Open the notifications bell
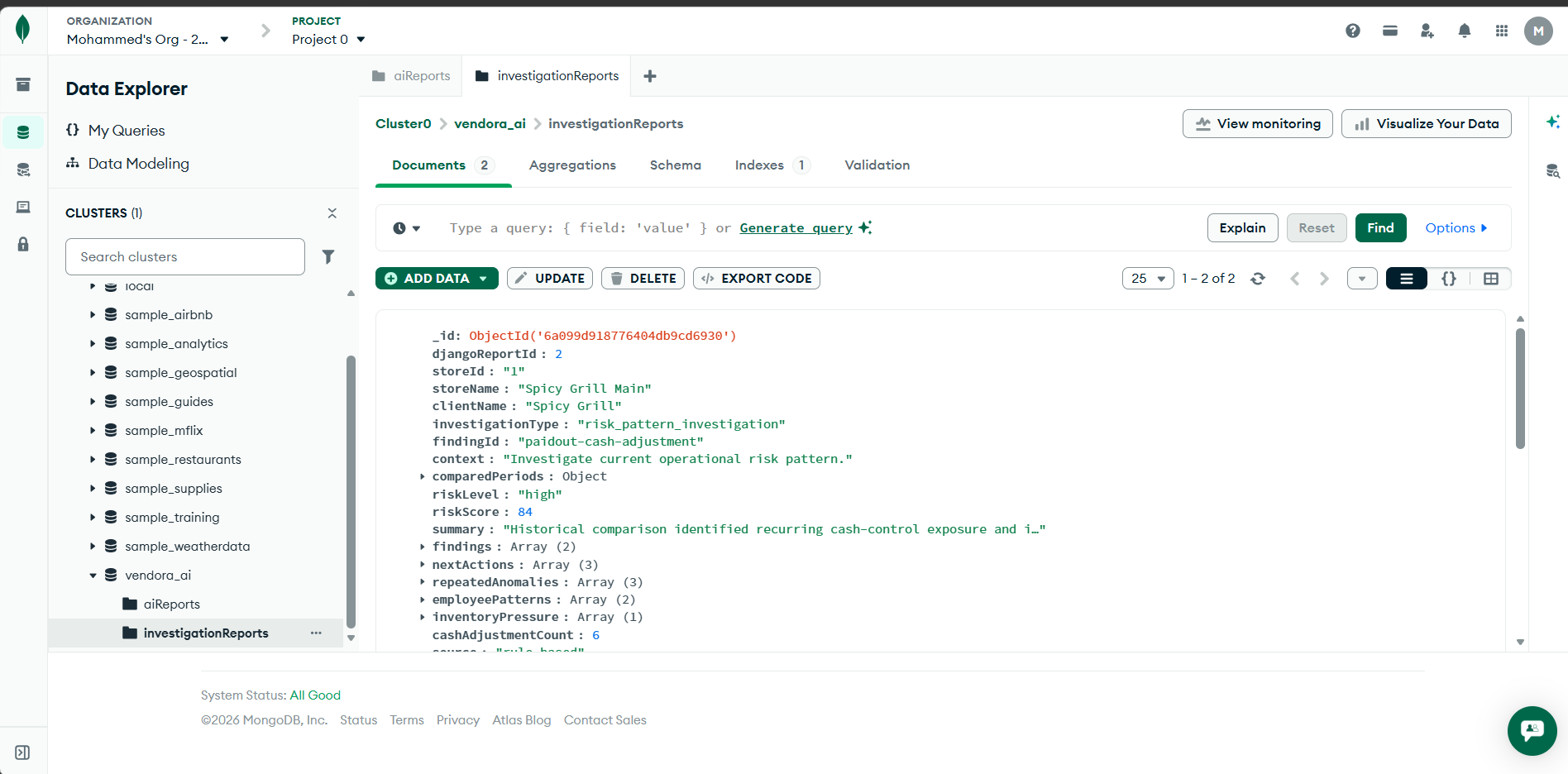The image size is (1568, 774). point(1465,31)
